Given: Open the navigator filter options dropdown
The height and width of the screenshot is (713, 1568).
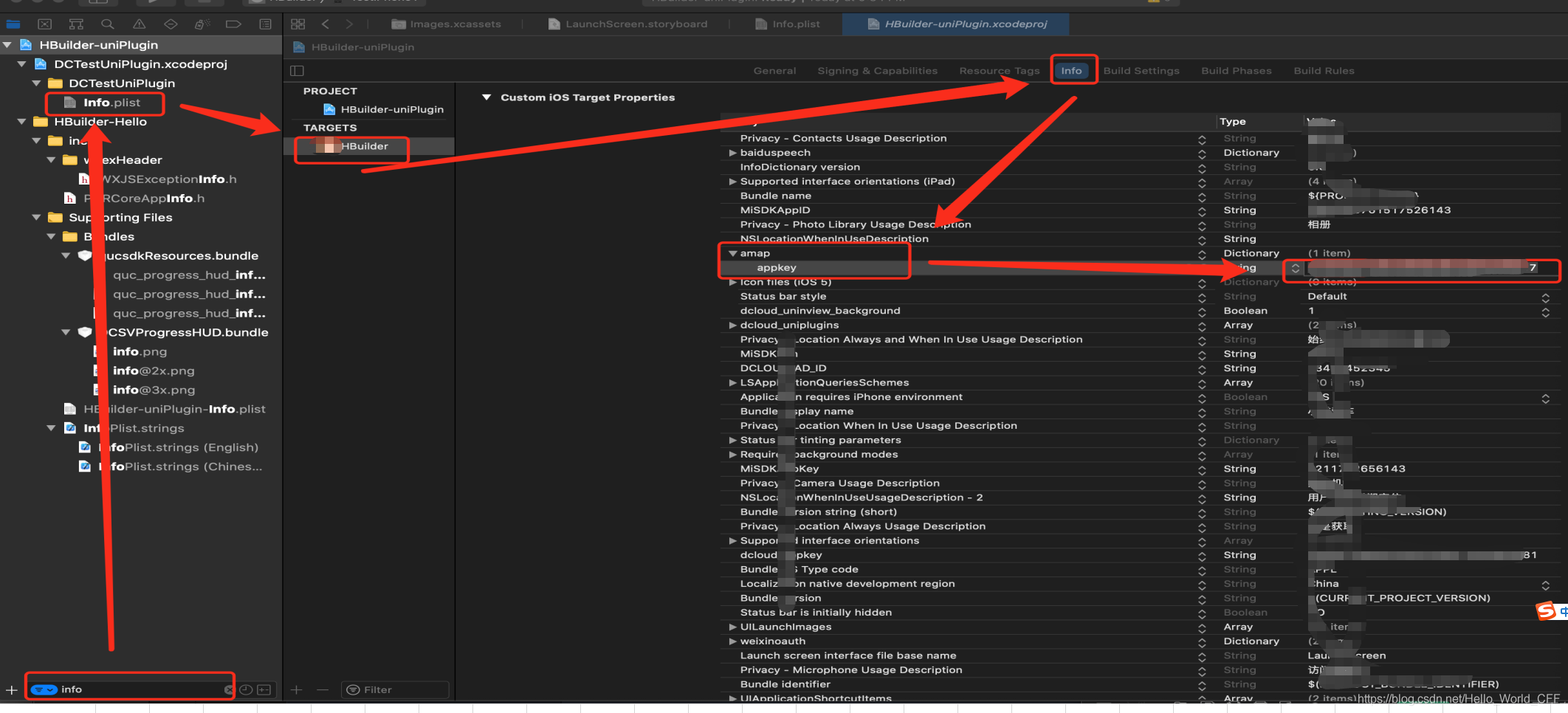Looking at the screenshot, I should point(44,689).
